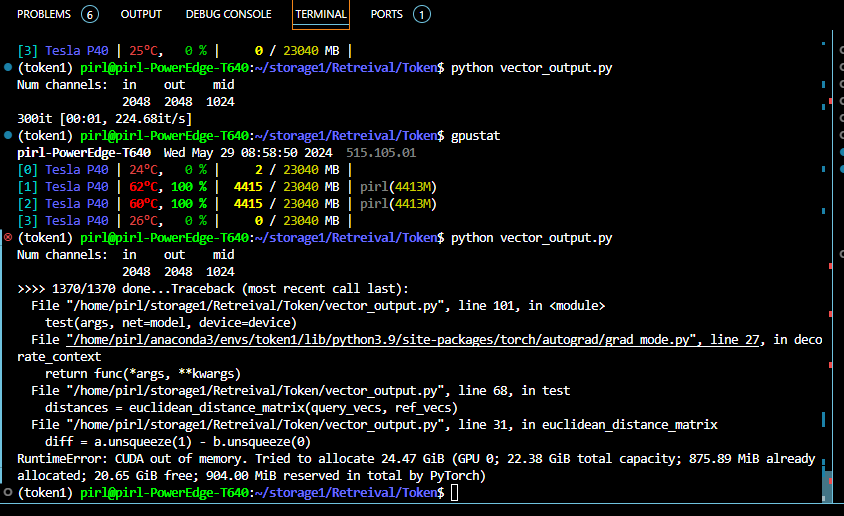Switch to the PROBLEMS tab
Viewport: 844px width, 516px height.
click(x=44, y=14)
